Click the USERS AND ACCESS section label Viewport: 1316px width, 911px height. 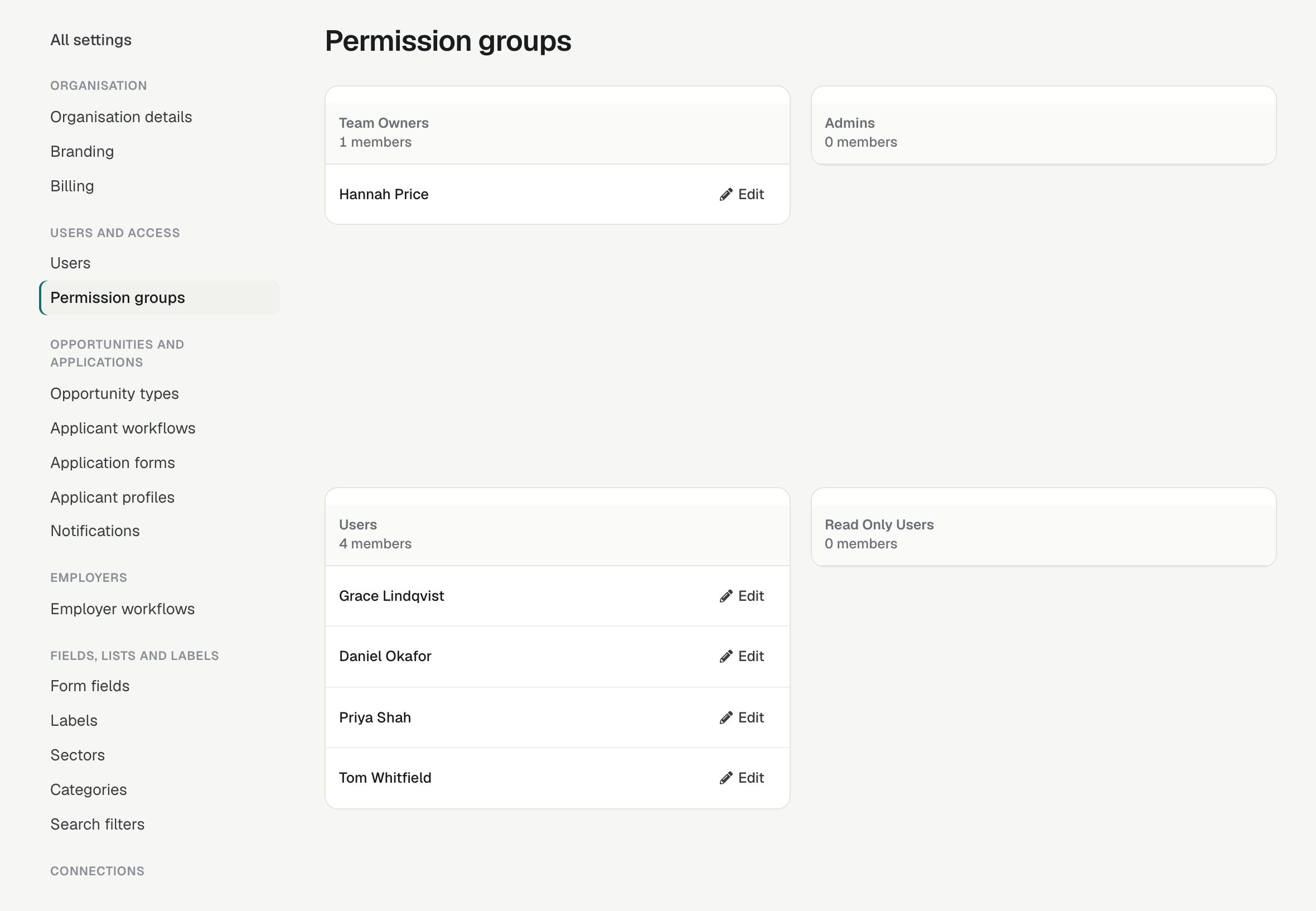pyautogui.click(x=115, y=233)
